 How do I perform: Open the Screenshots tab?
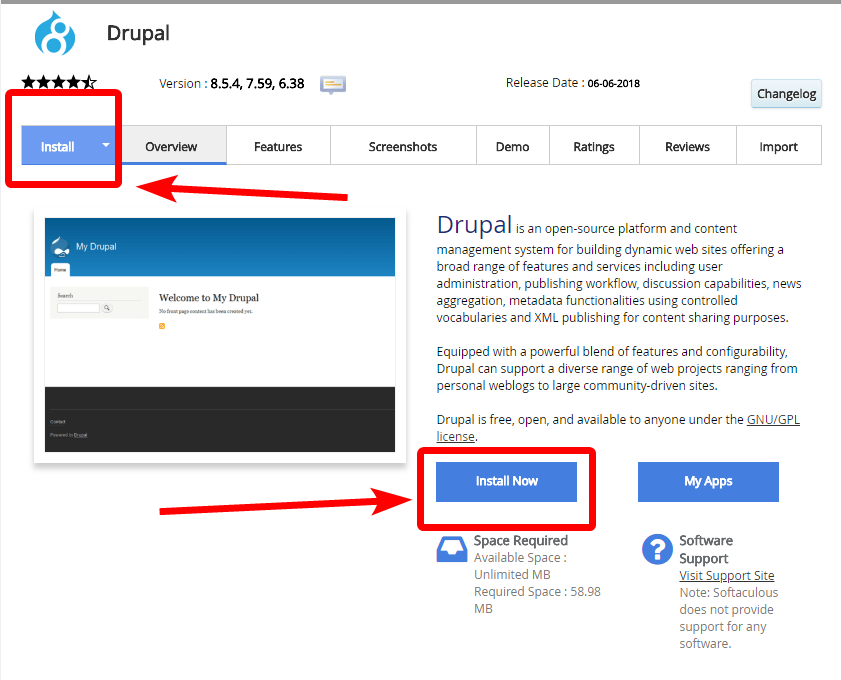point(403,146)
